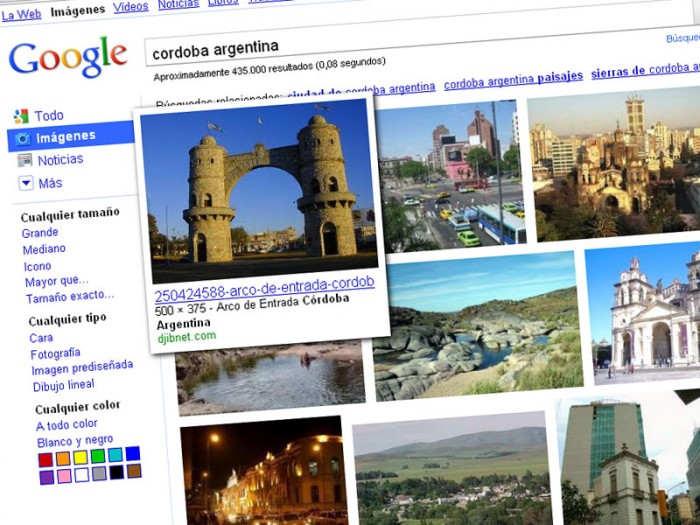Open related search sierras de cordoba
The width and height of the screenshot is (700, 525).
[646, 71]
